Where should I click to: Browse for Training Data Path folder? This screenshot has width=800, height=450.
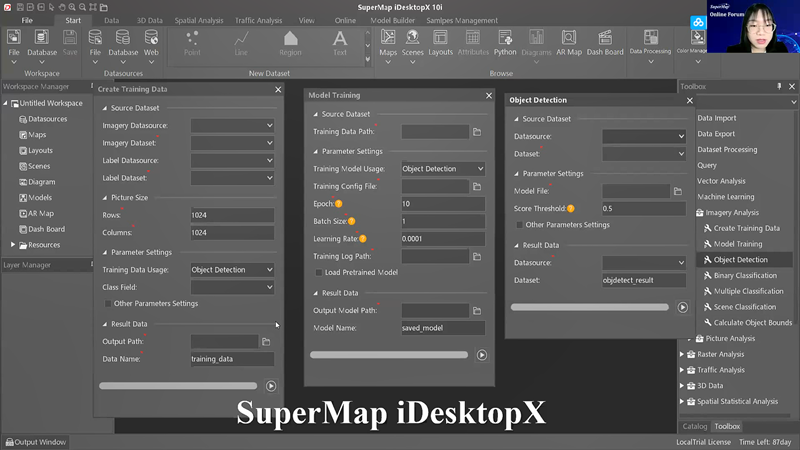coord(477,132)
